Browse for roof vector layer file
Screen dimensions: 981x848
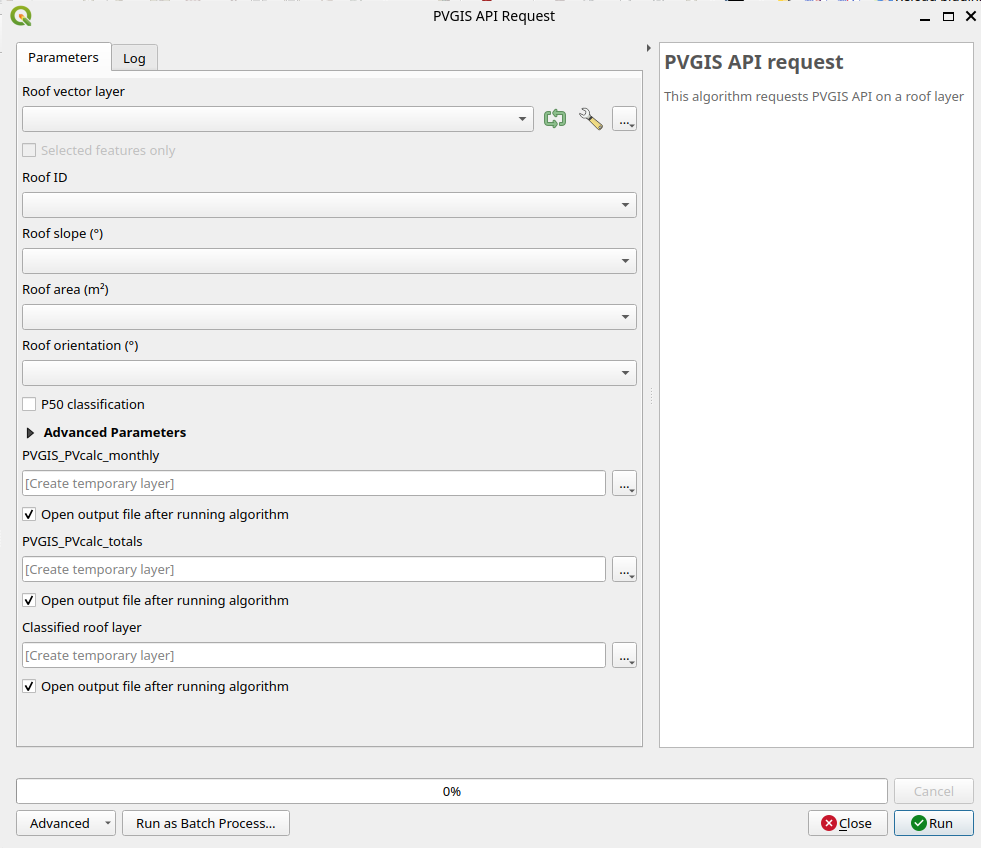pyautogui.click(x=624, y=120)
